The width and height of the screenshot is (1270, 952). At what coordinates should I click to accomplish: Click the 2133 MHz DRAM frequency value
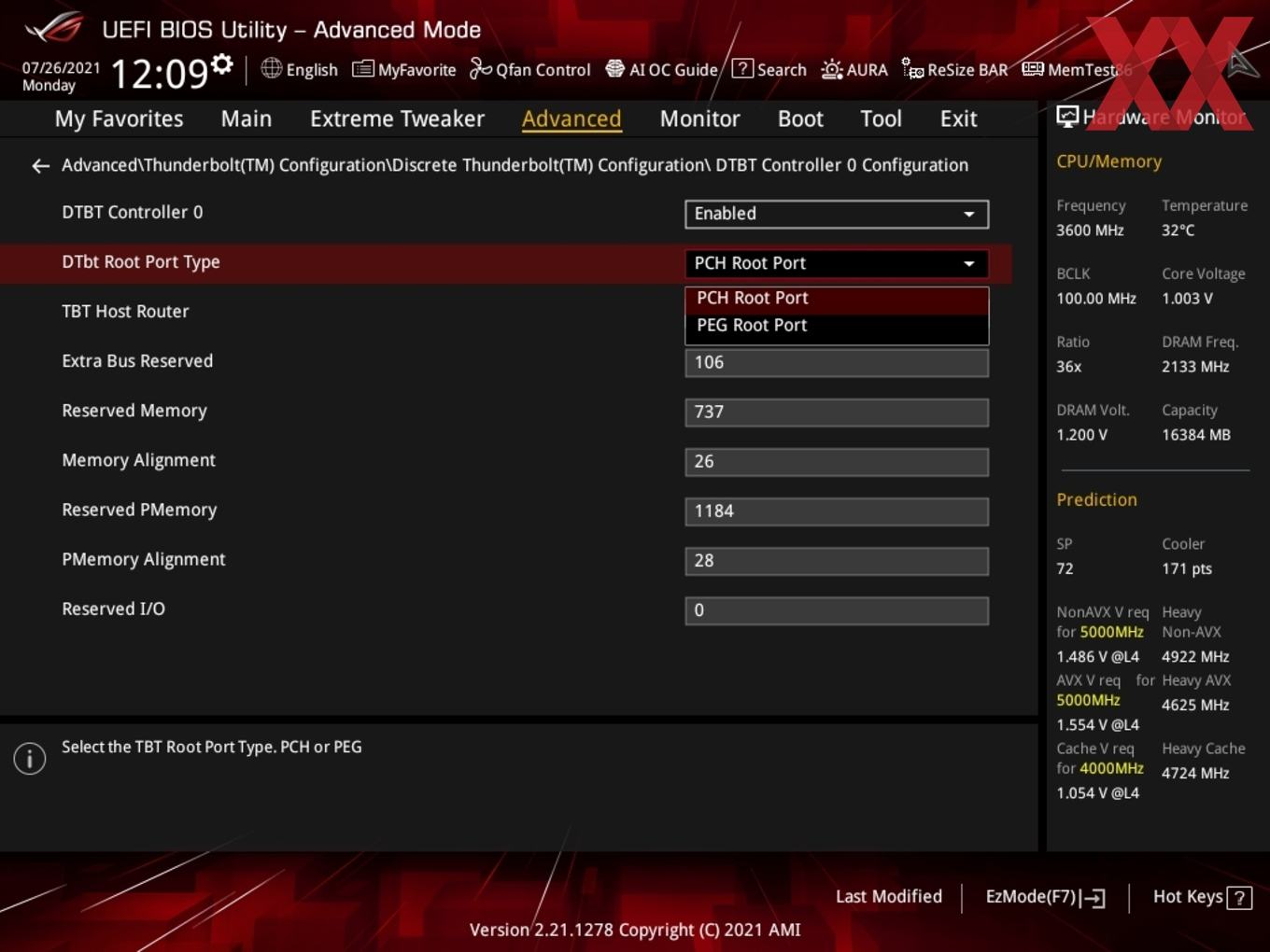pyautogui.click(x=1195, y=367)
